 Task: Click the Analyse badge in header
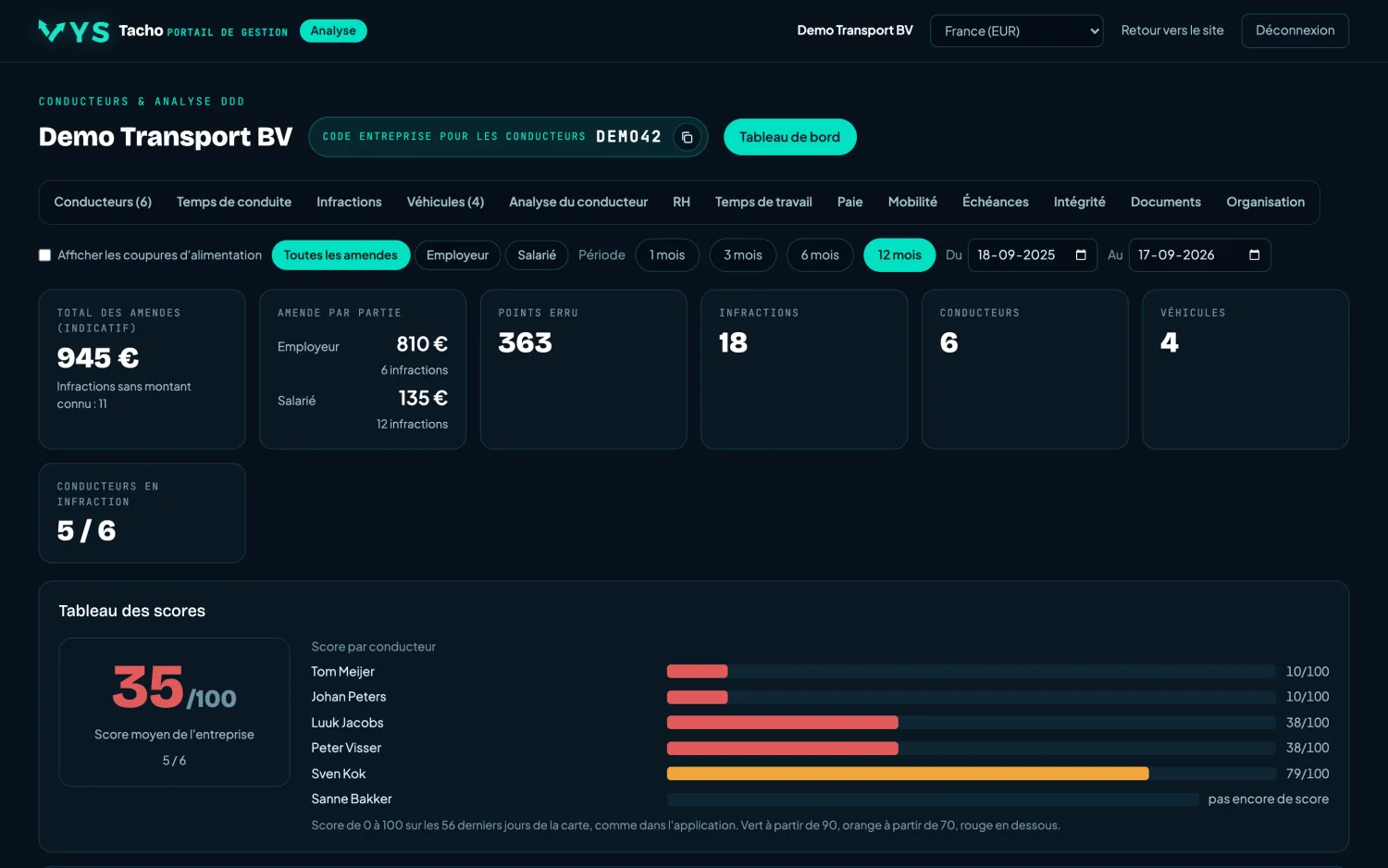(333, 31)
